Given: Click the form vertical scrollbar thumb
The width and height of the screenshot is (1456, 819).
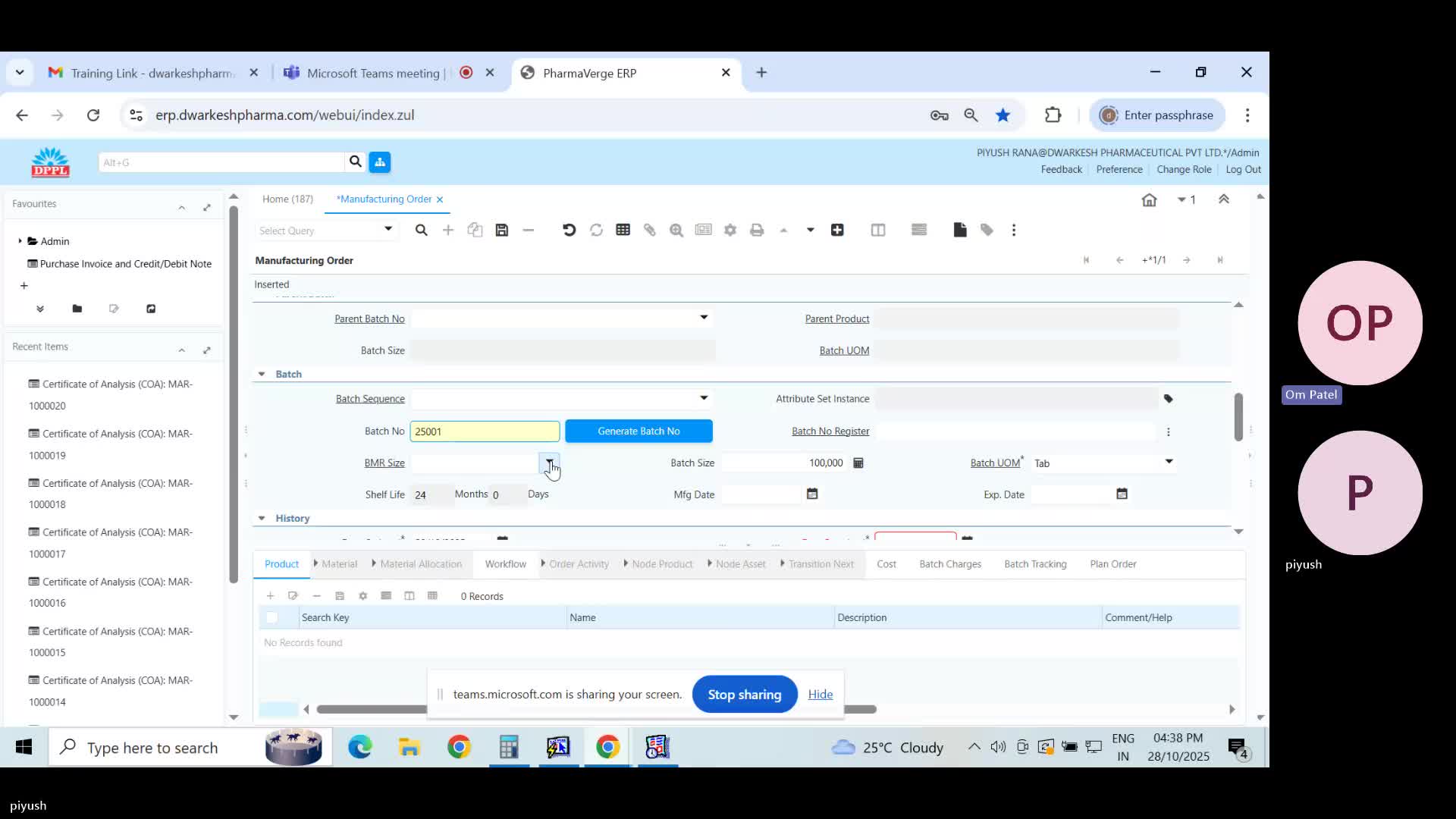Looking at the screenshot, I should click(1238, 416).
